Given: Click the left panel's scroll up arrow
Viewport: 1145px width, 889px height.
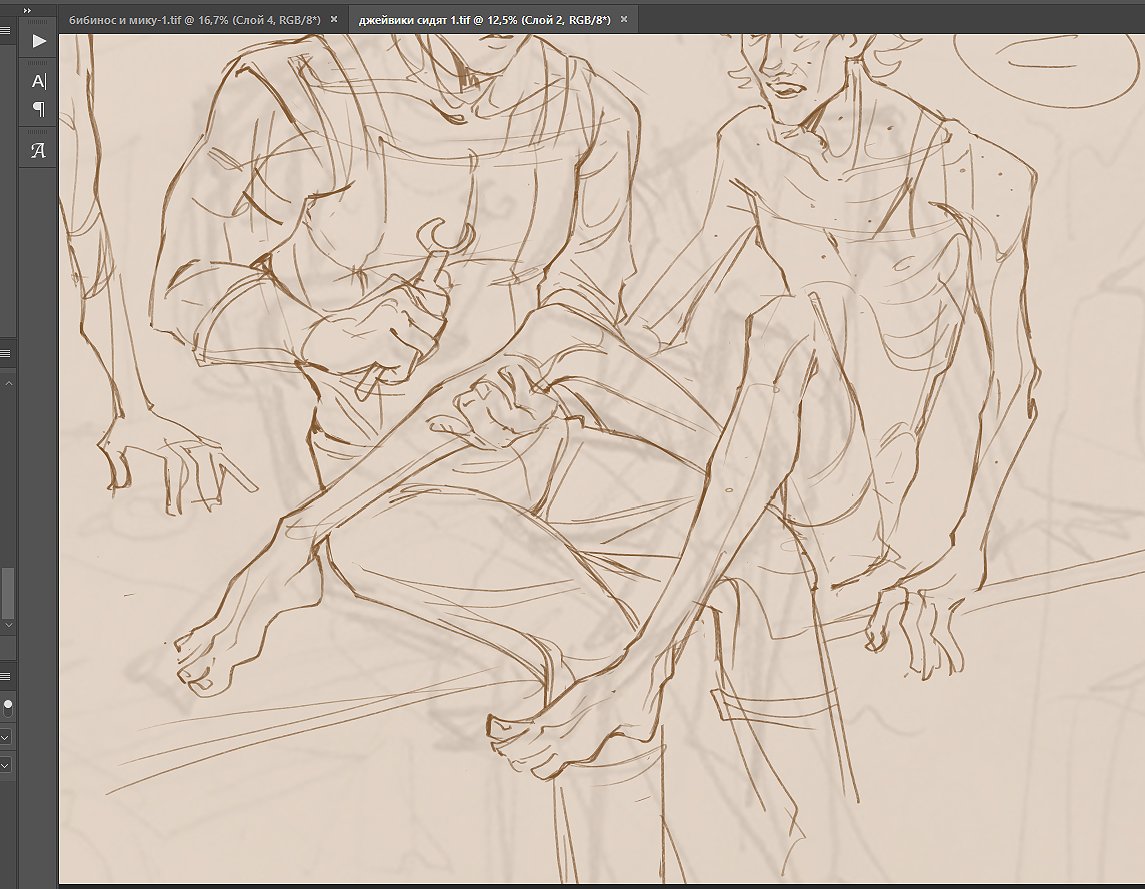Looking at the screenshot, I should click(x=8, y=383).
